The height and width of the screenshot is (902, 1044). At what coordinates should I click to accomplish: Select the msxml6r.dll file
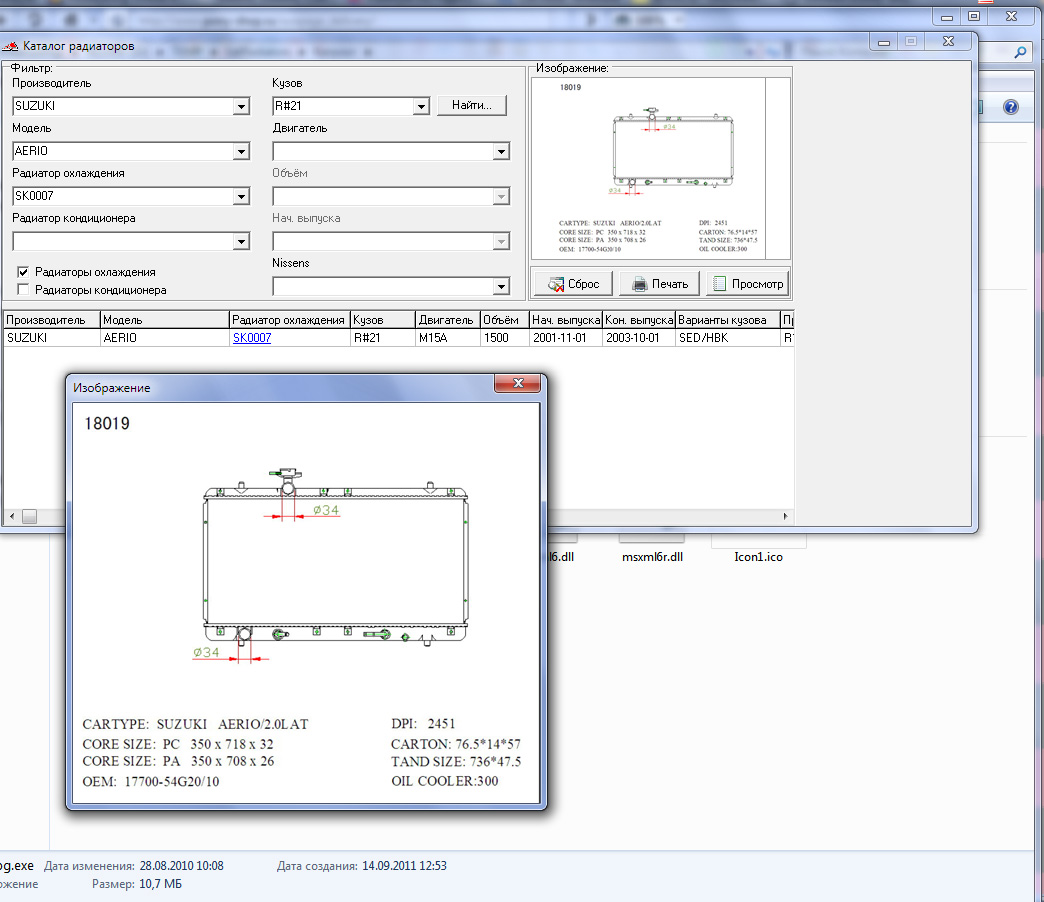click(x=651, y=556)
